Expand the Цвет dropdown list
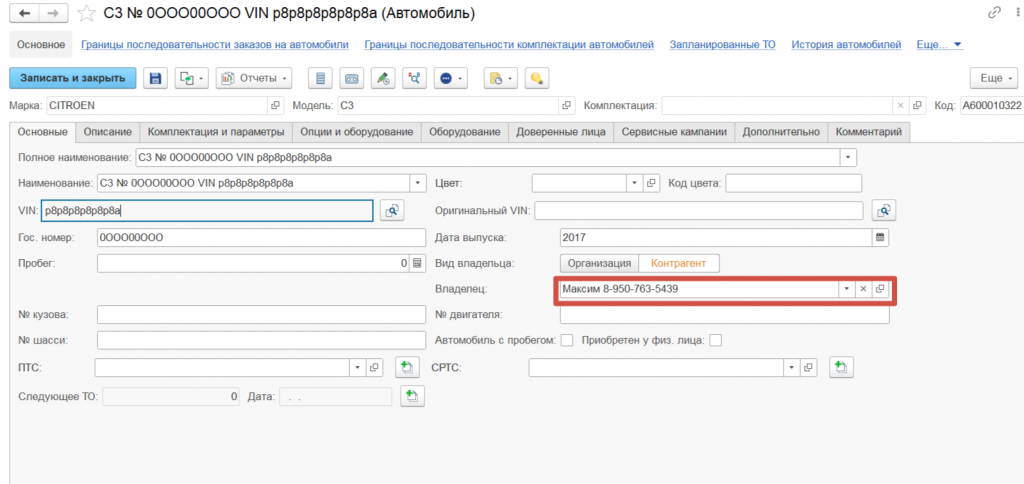The width and height of the screenshot is (1024, 484). coord(632,183)
